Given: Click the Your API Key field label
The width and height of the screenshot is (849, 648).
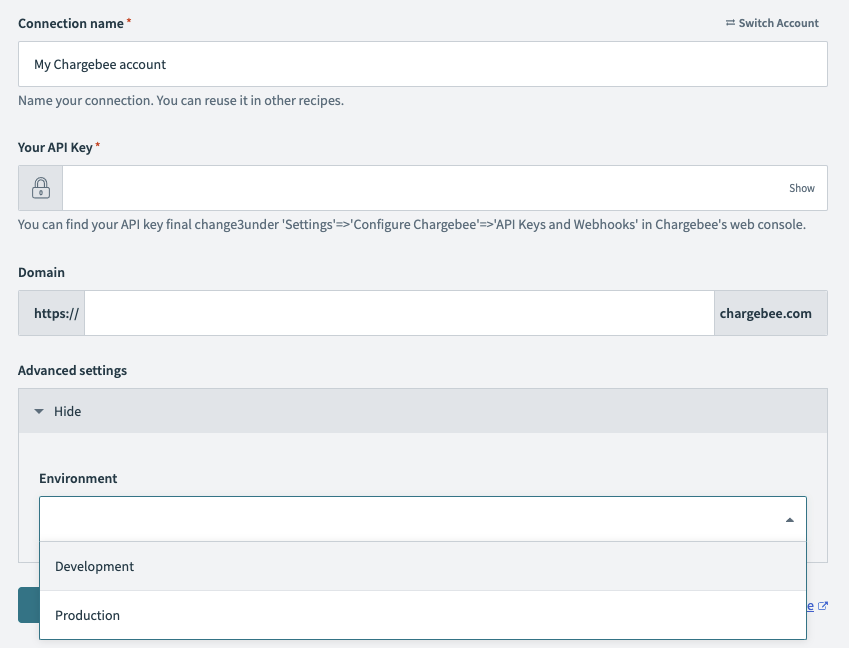Looking at the screenshot, I should [x=55, y=147].
